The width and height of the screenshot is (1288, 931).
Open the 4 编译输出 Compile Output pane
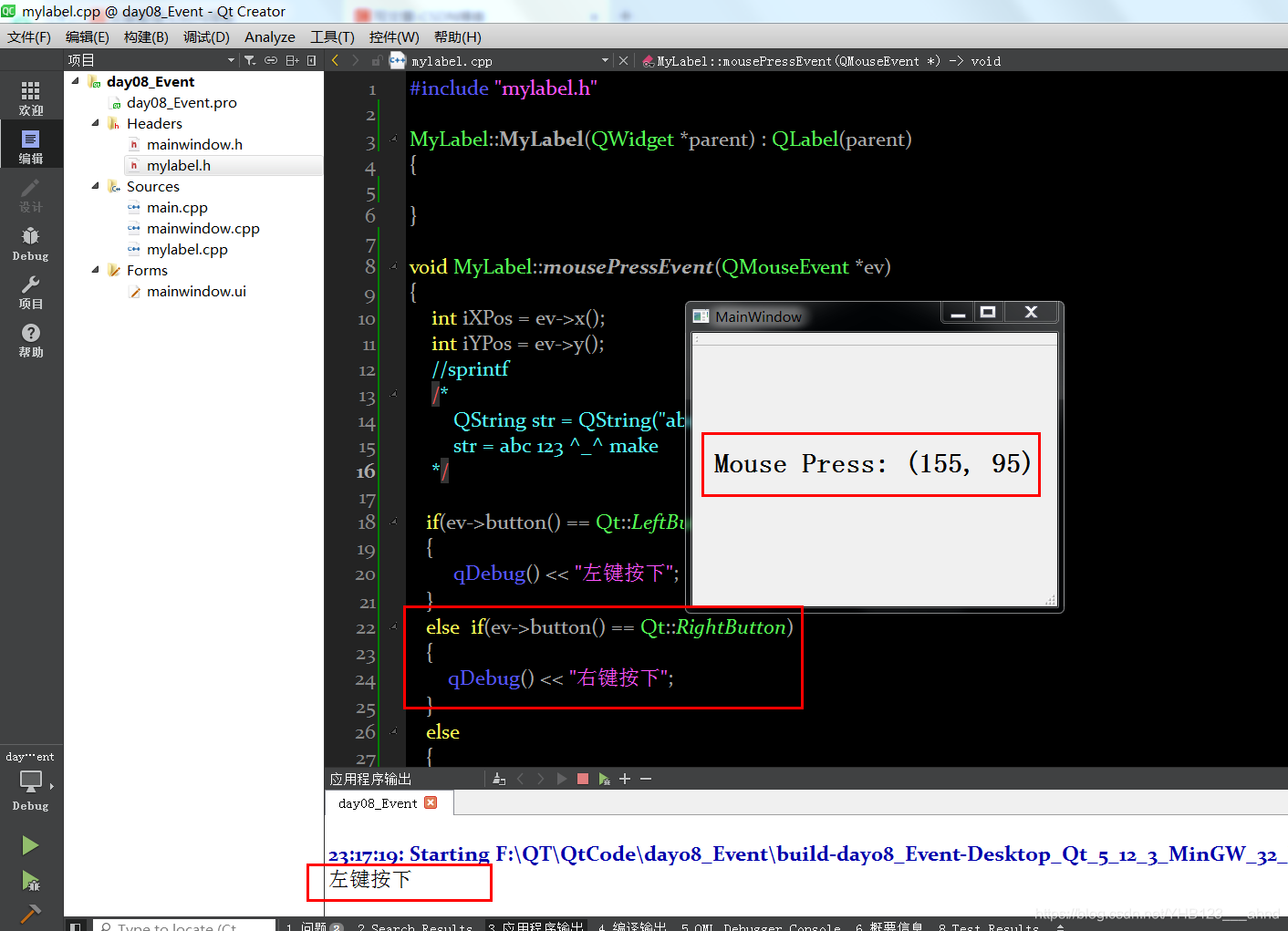pos(632,926)
